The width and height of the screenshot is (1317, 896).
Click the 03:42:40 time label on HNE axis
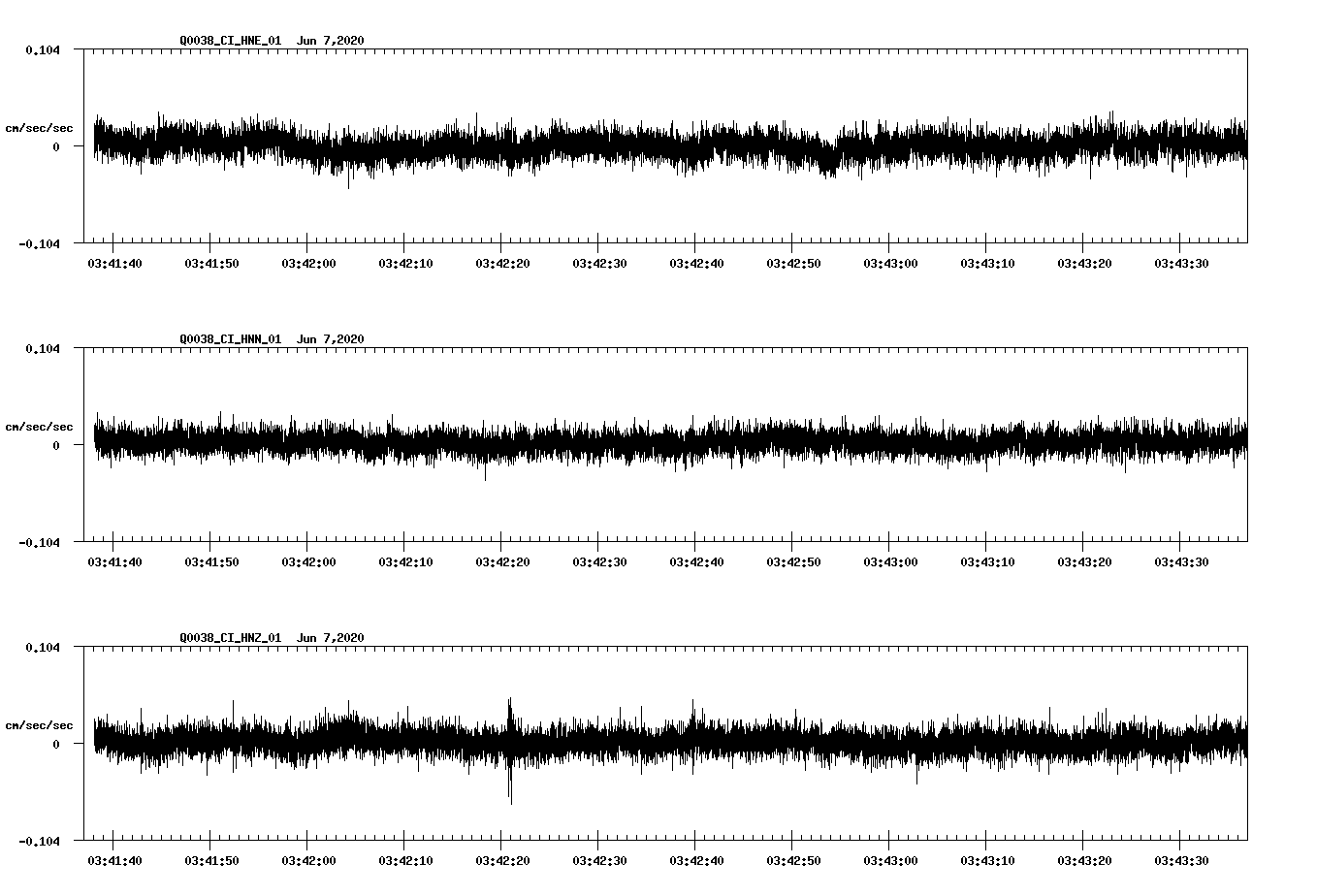click(696, 263)
